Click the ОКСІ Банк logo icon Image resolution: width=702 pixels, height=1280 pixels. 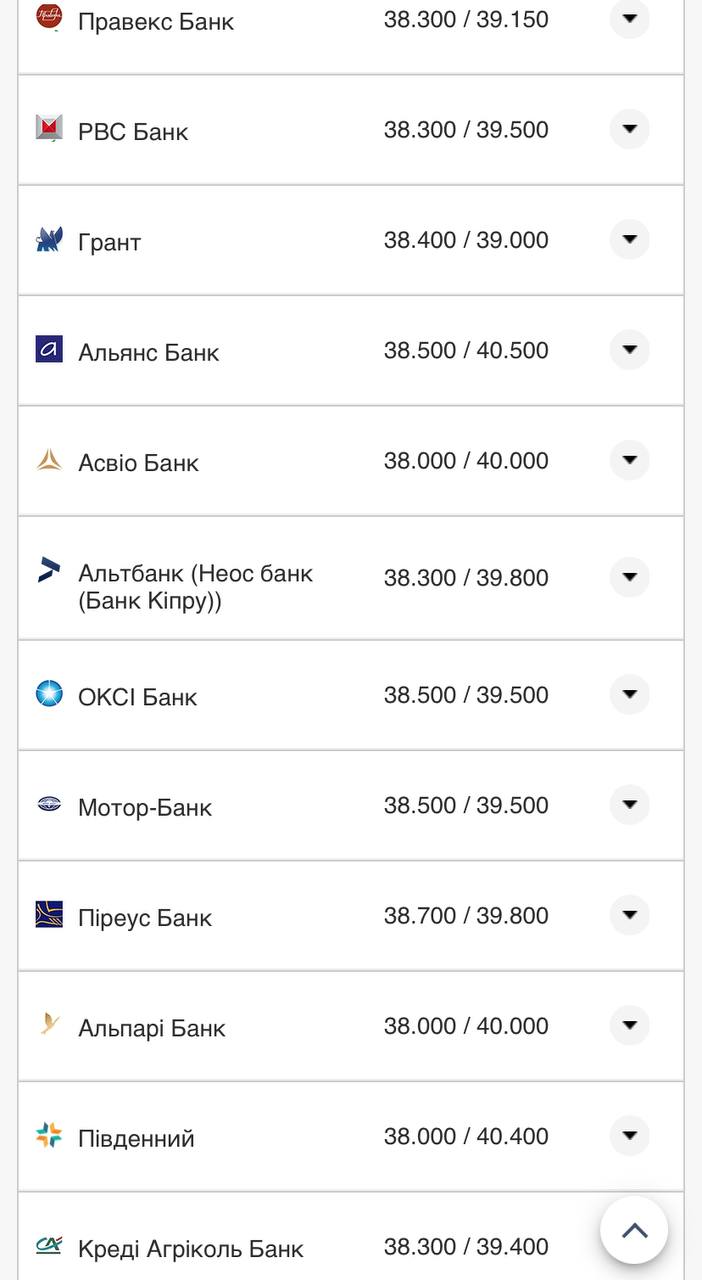(x=49, y=694)
